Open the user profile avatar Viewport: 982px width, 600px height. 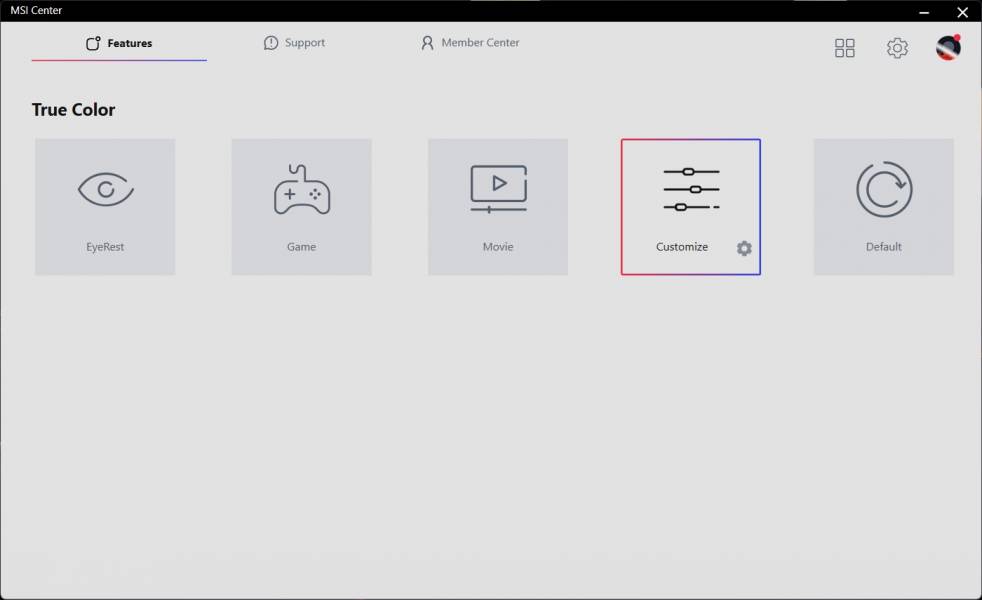click(x=948, y=48)
